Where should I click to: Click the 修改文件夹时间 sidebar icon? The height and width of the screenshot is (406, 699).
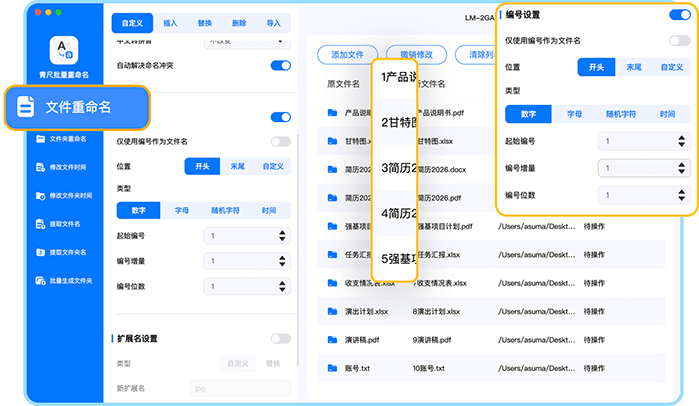[41, 195]
